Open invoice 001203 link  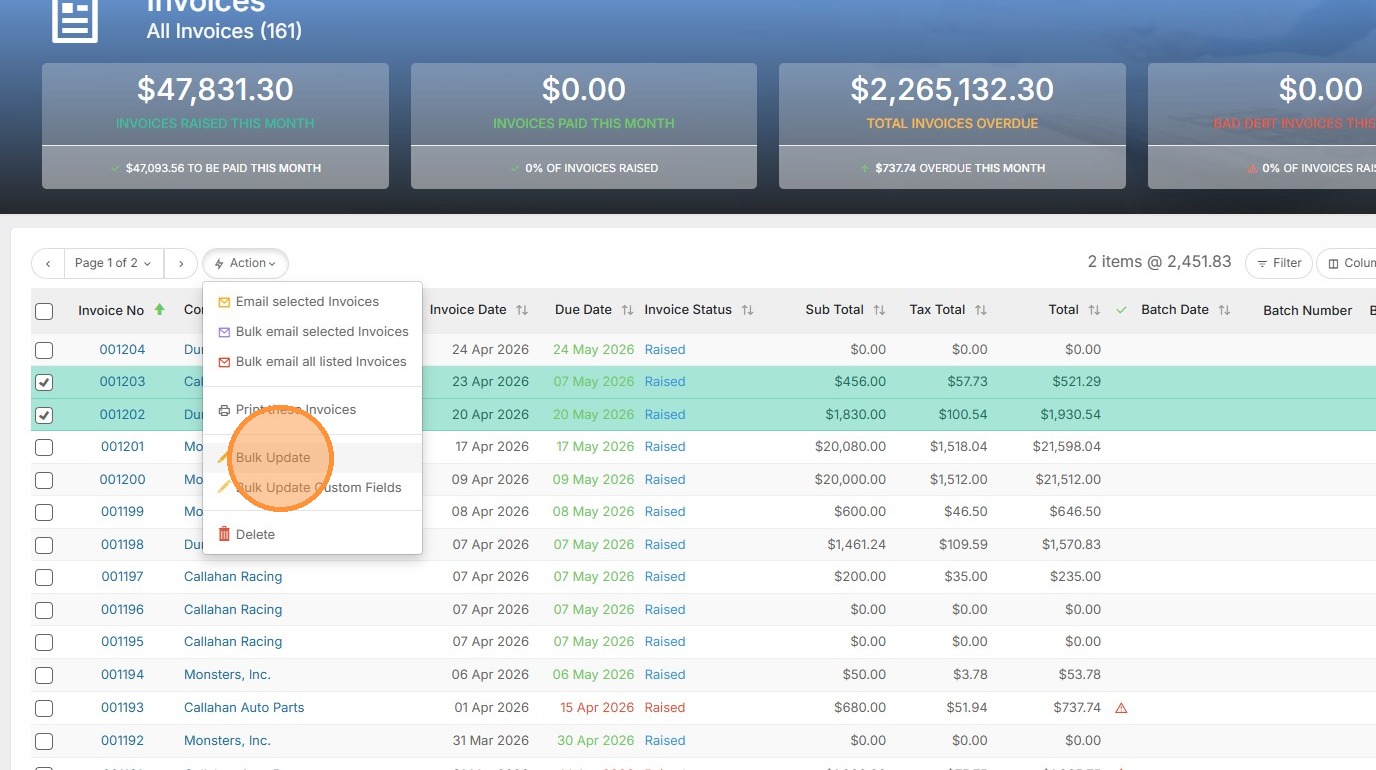(123, 382)
